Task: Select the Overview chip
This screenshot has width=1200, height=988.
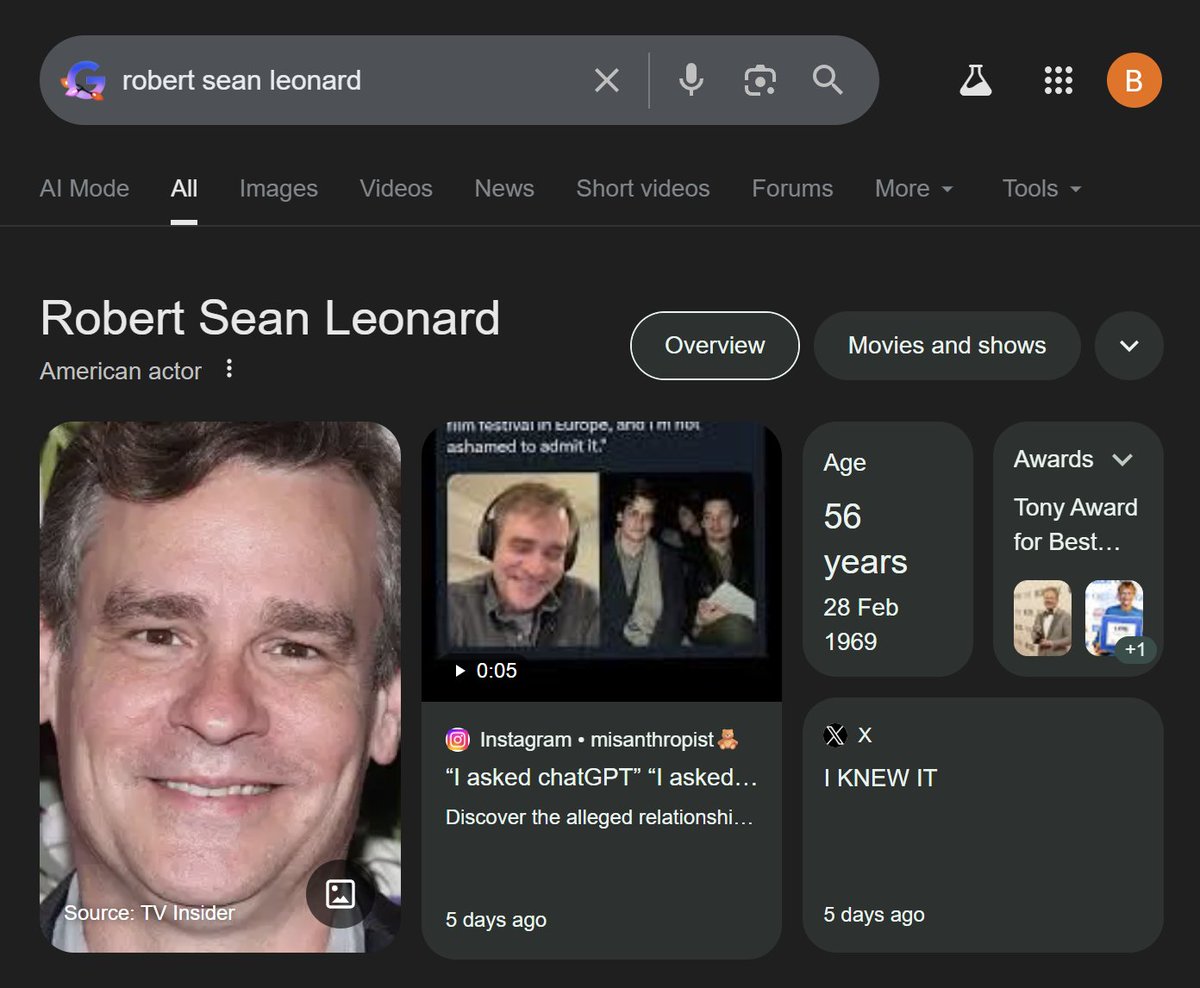Action: [715, 345]
